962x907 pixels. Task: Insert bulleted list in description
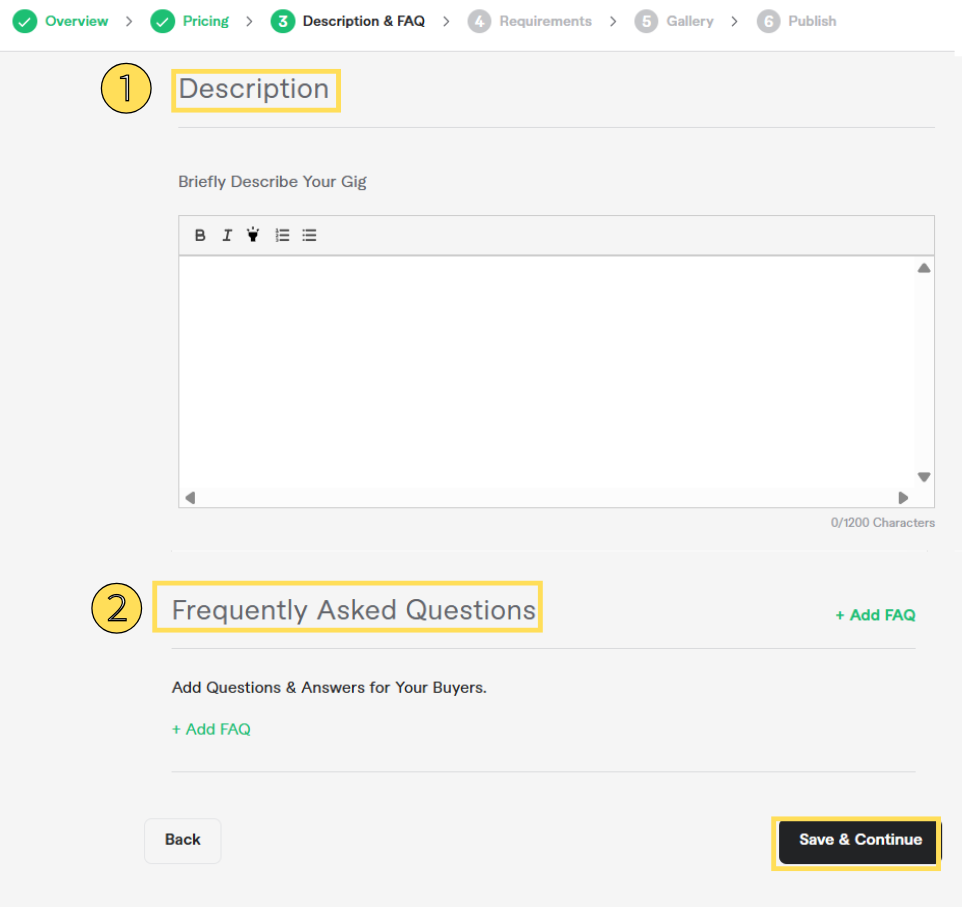coord(309,235)
